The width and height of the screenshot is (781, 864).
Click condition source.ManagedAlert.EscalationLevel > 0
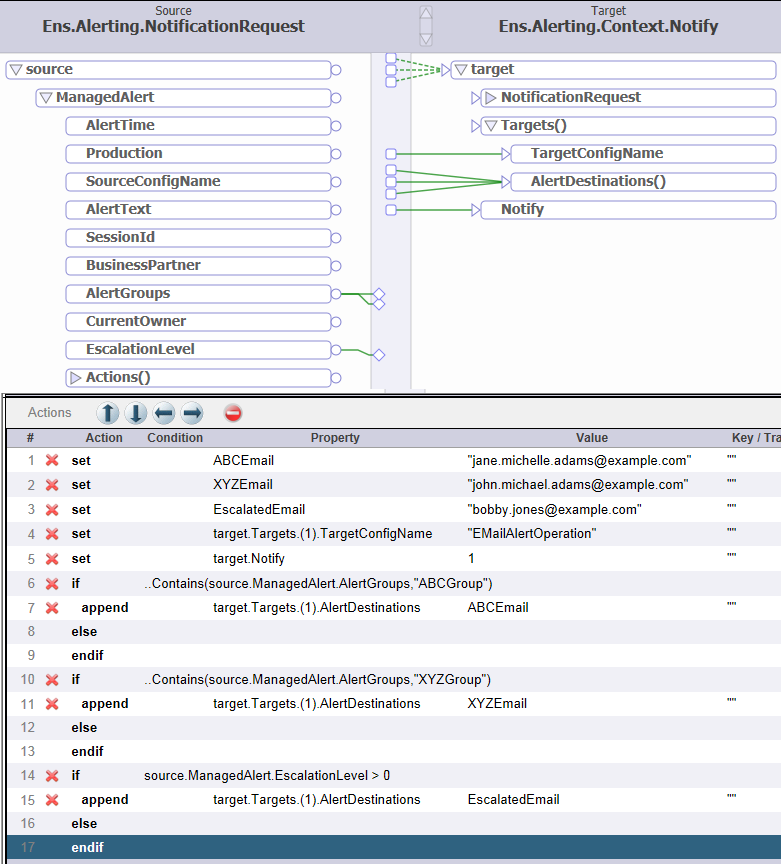(267, 776)
